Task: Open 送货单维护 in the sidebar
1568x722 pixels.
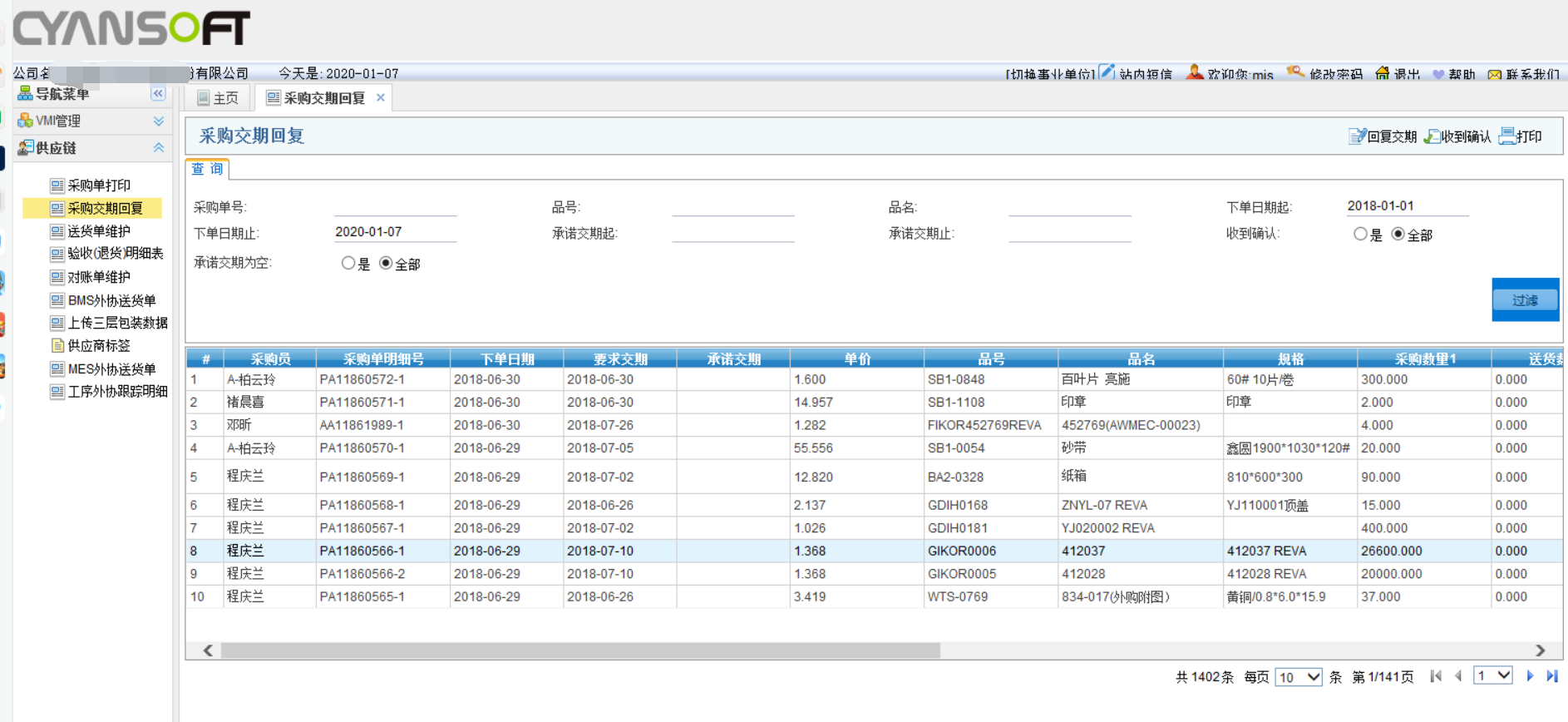Action: coord(98,231)
